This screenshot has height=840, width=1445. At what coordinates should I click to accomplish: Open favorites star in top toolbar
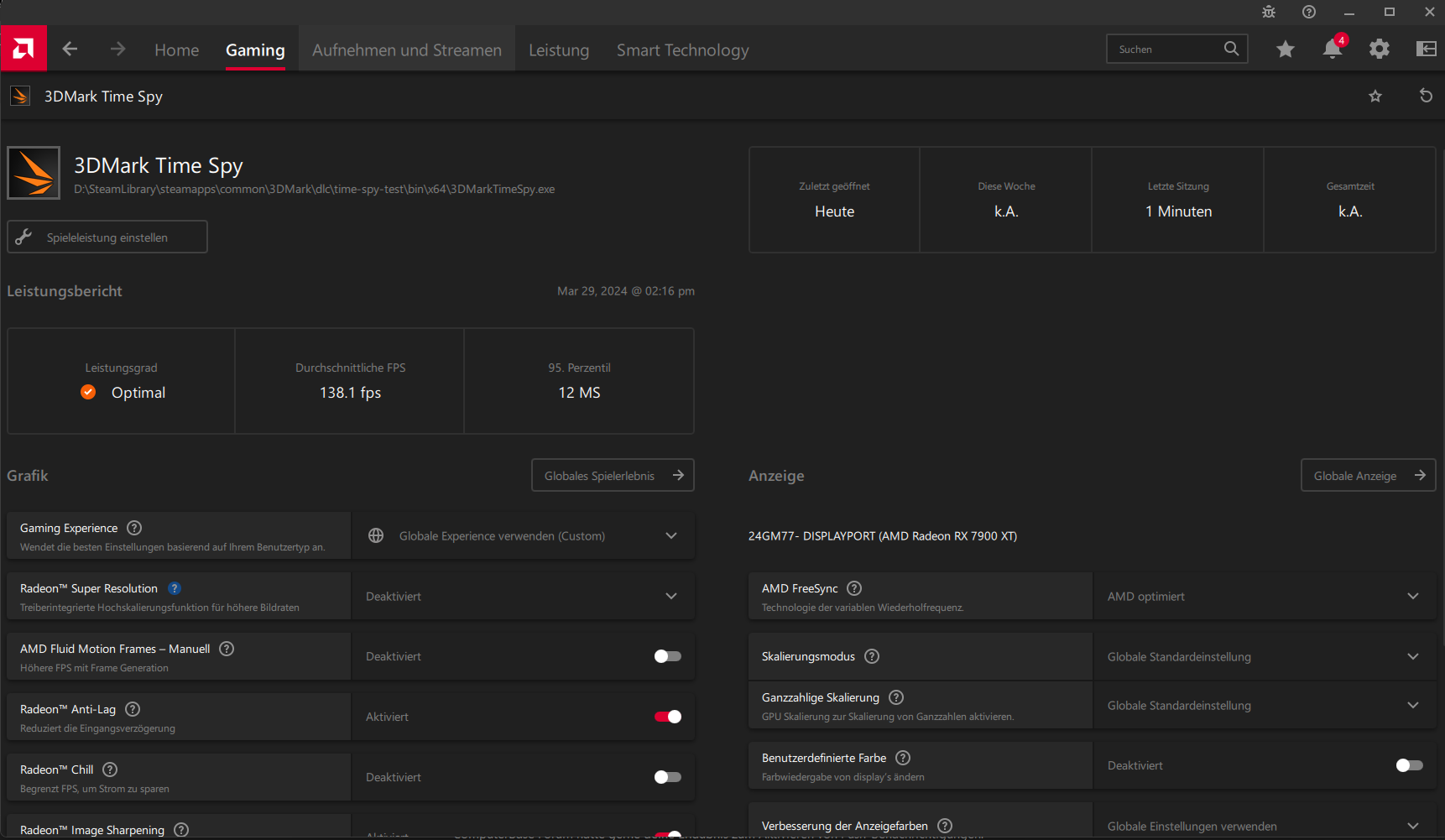pyautogui.click(x=1285, y=50)
